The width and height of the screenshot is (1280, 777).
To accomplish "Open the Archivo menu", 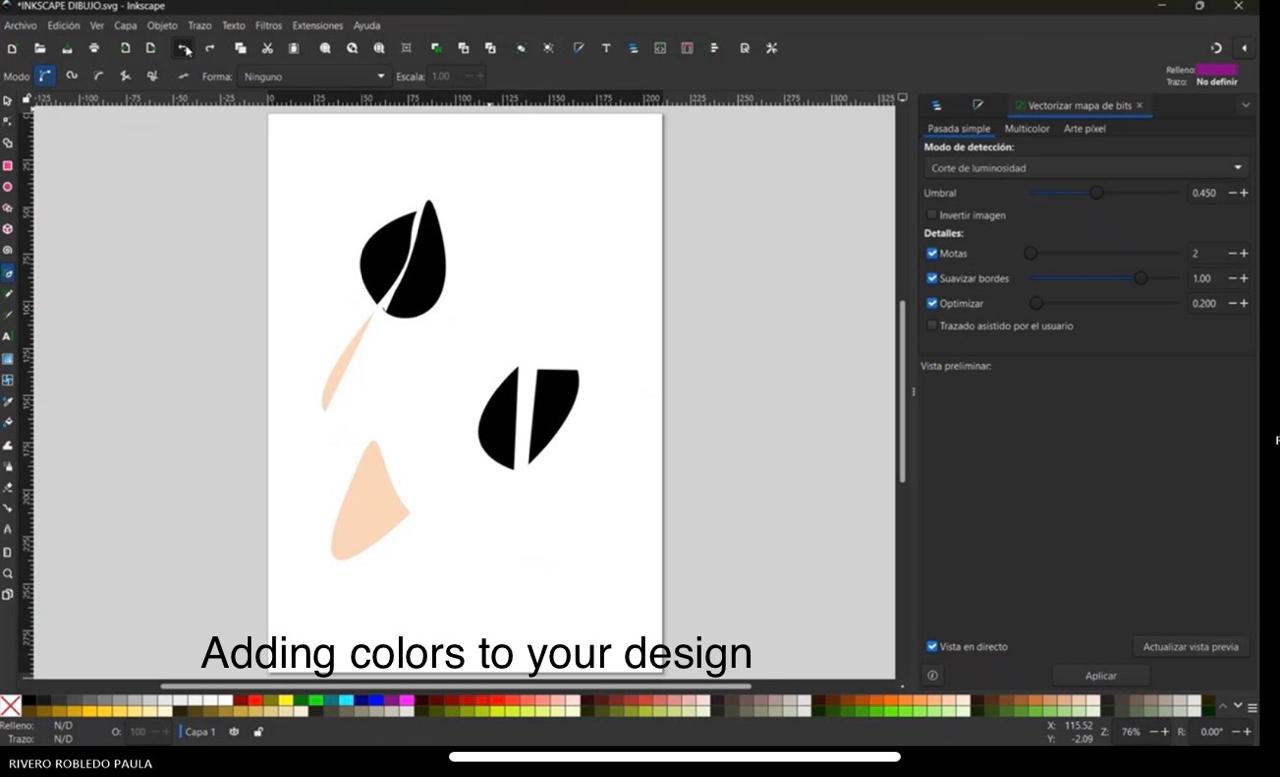I will click(20, 25).
